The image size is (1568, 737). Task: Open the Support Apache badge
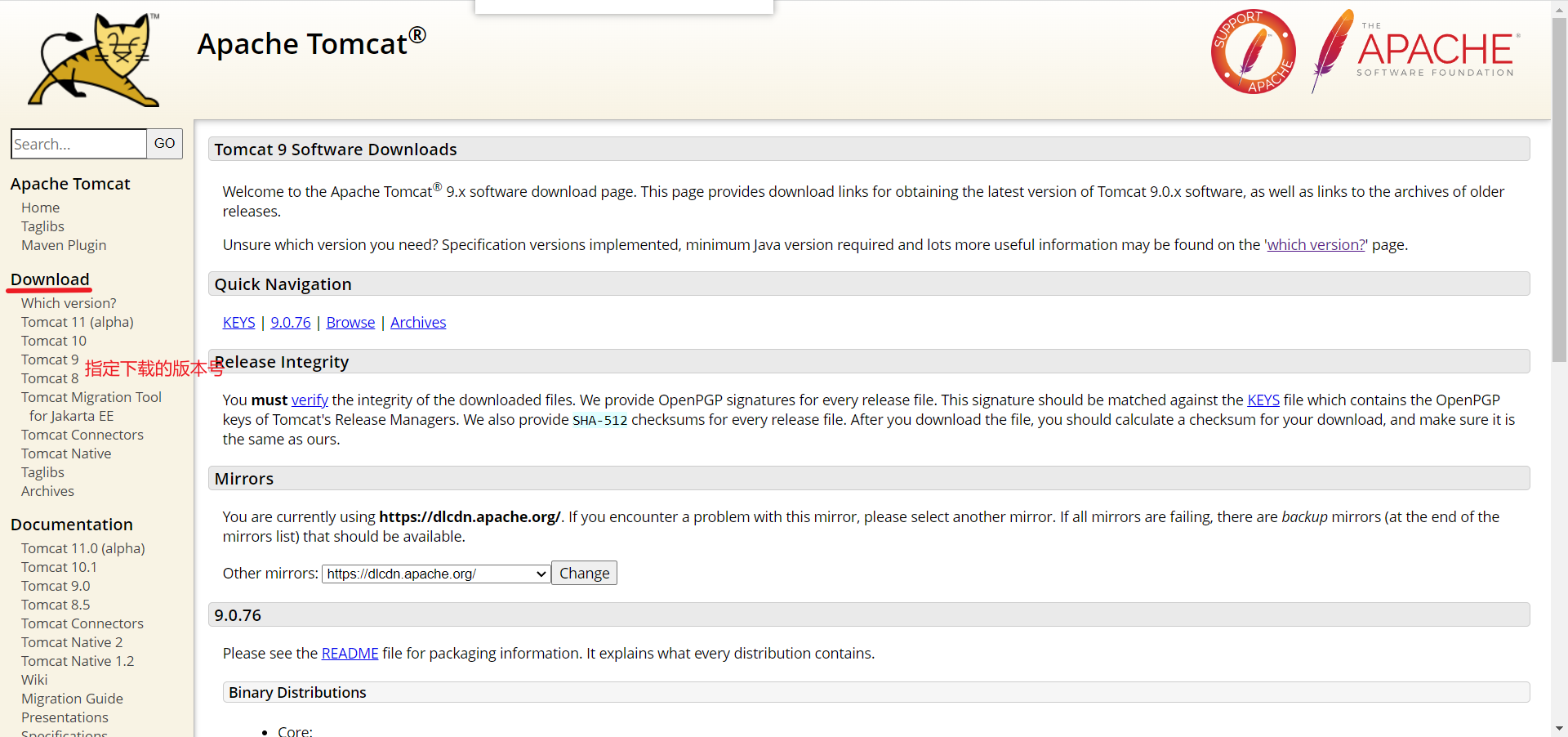pyautogui.click(x=1253, y=51)
